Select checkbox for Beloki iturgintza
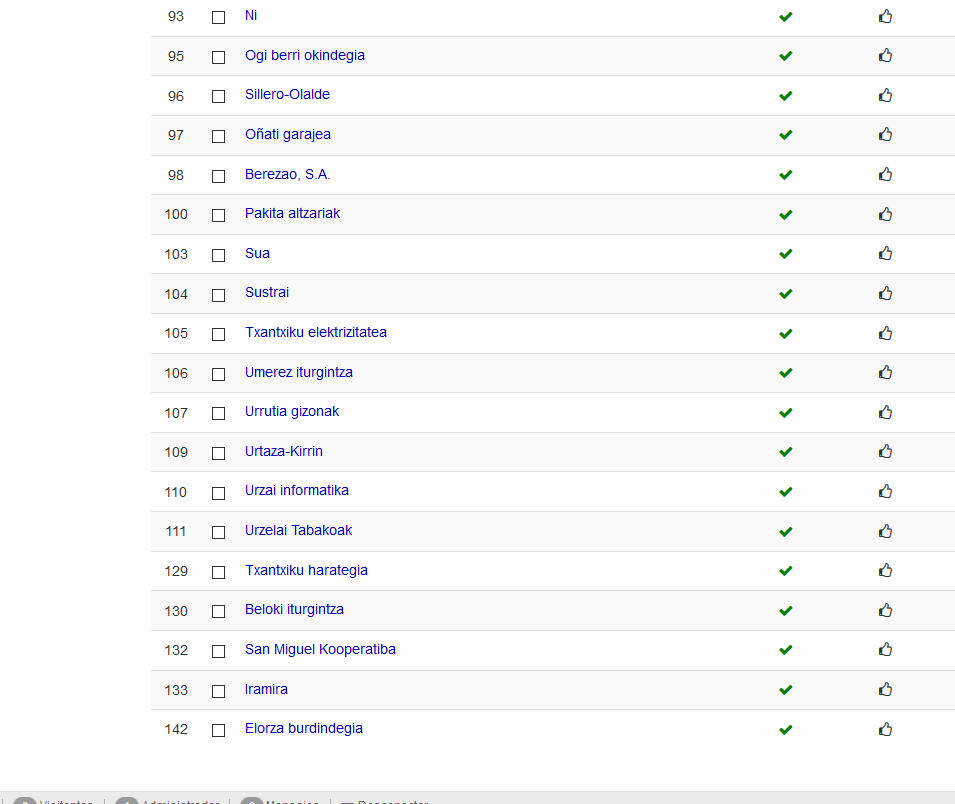Screen dimensions: 955x804 pos(219,612)
